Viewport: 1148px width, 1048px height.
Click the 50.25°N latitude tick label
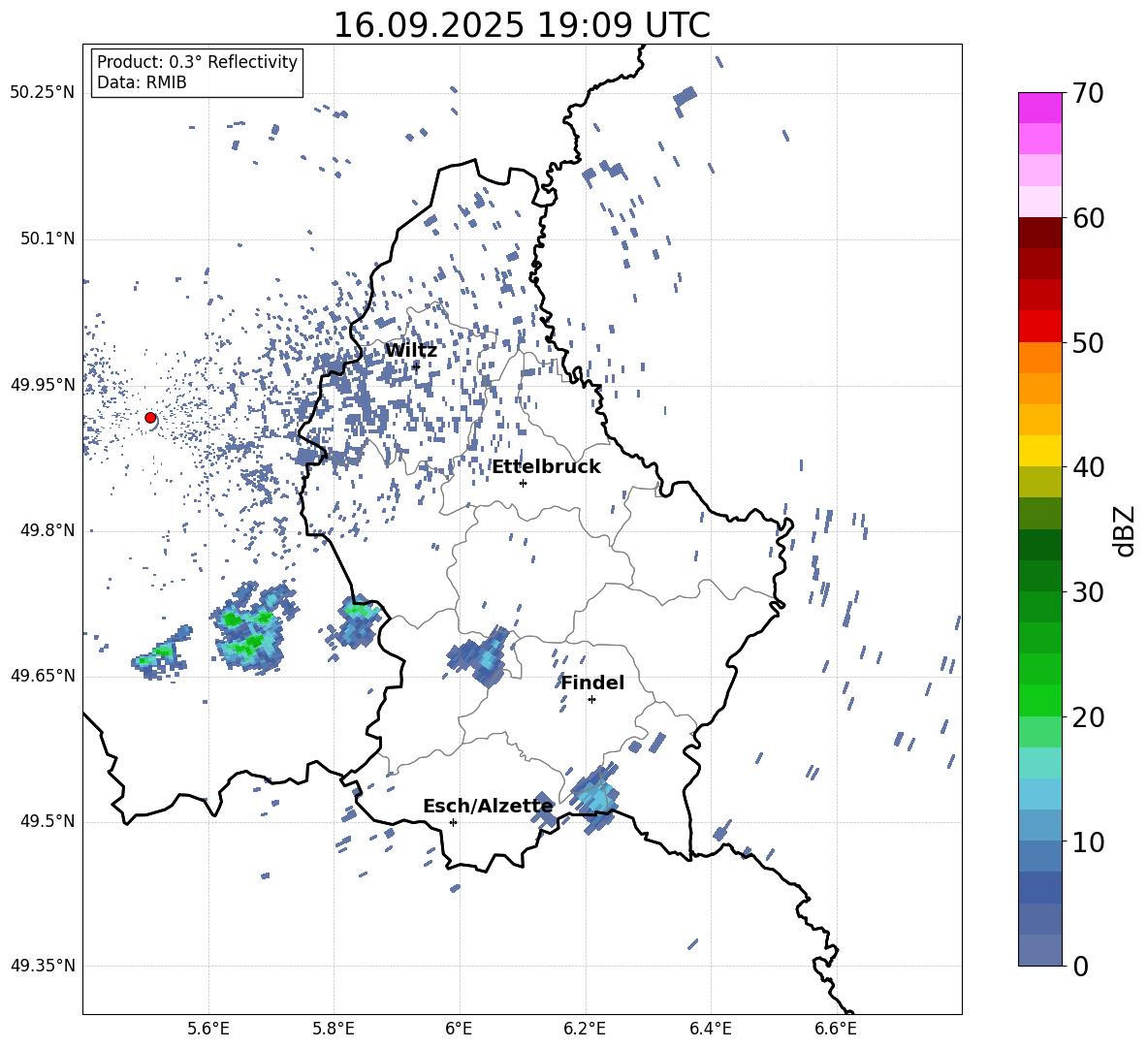coord(43,93)
